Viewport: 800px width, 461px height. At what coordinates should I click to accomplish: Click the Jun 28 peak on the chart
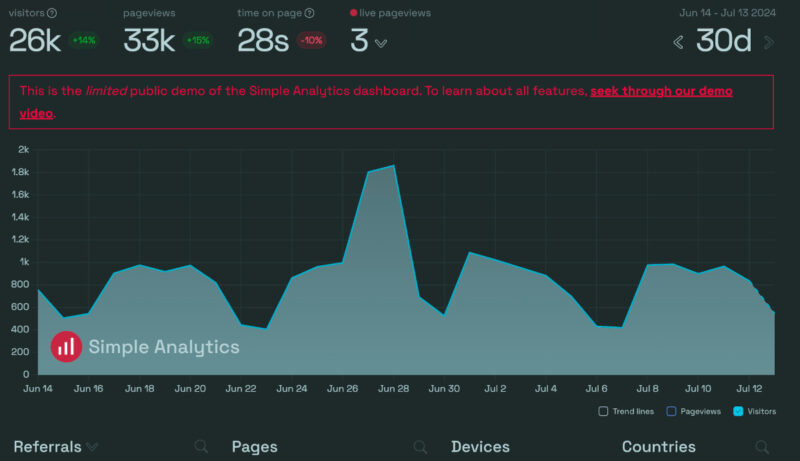(x=393, y=166)
